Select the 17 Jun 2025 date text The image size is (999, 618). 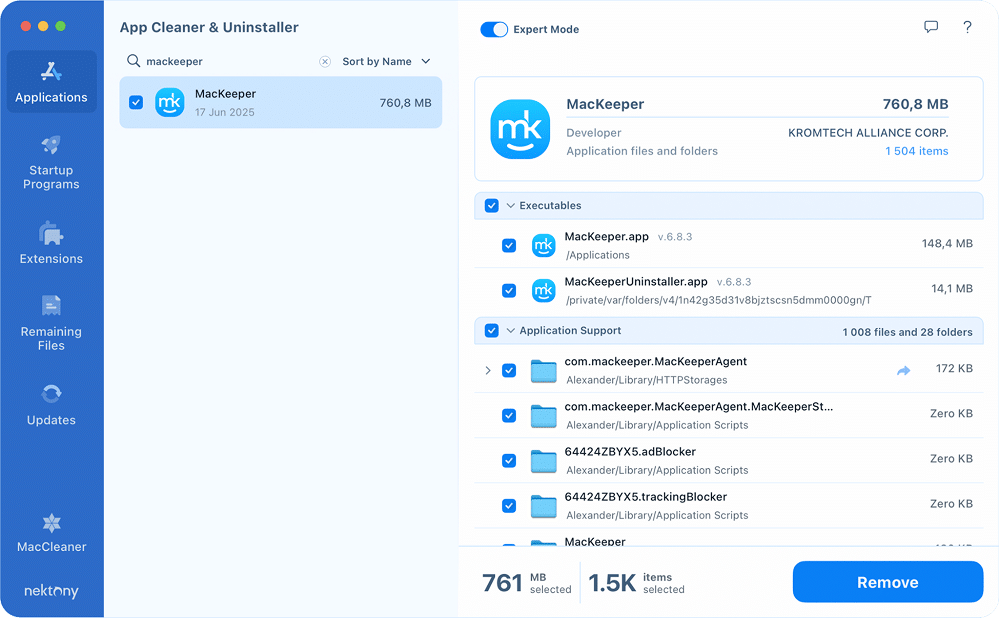tap(225, 112)
